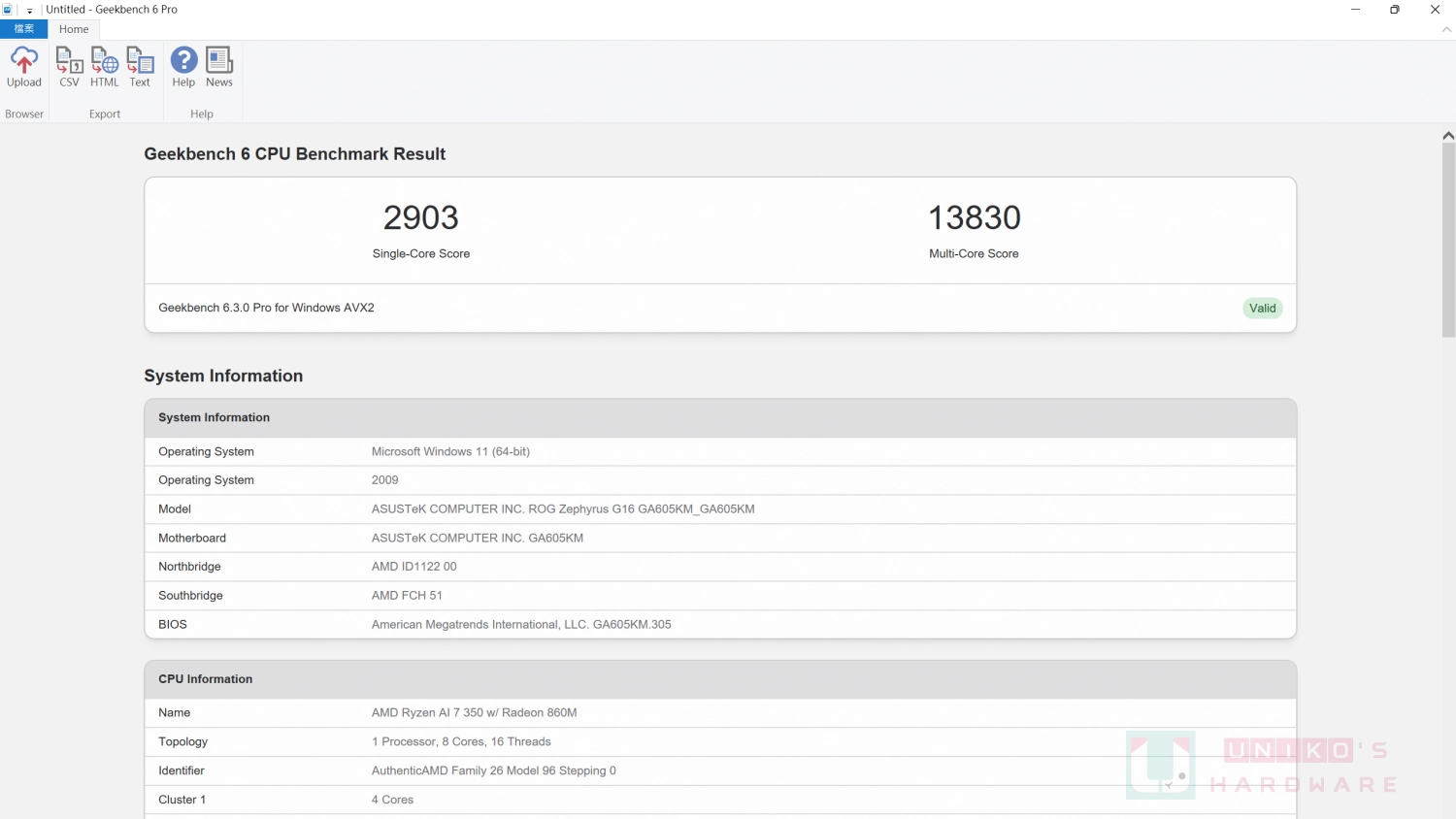
Task: Click 1 Processor, 8 Cores, 16 Threads
Action: 461,741
